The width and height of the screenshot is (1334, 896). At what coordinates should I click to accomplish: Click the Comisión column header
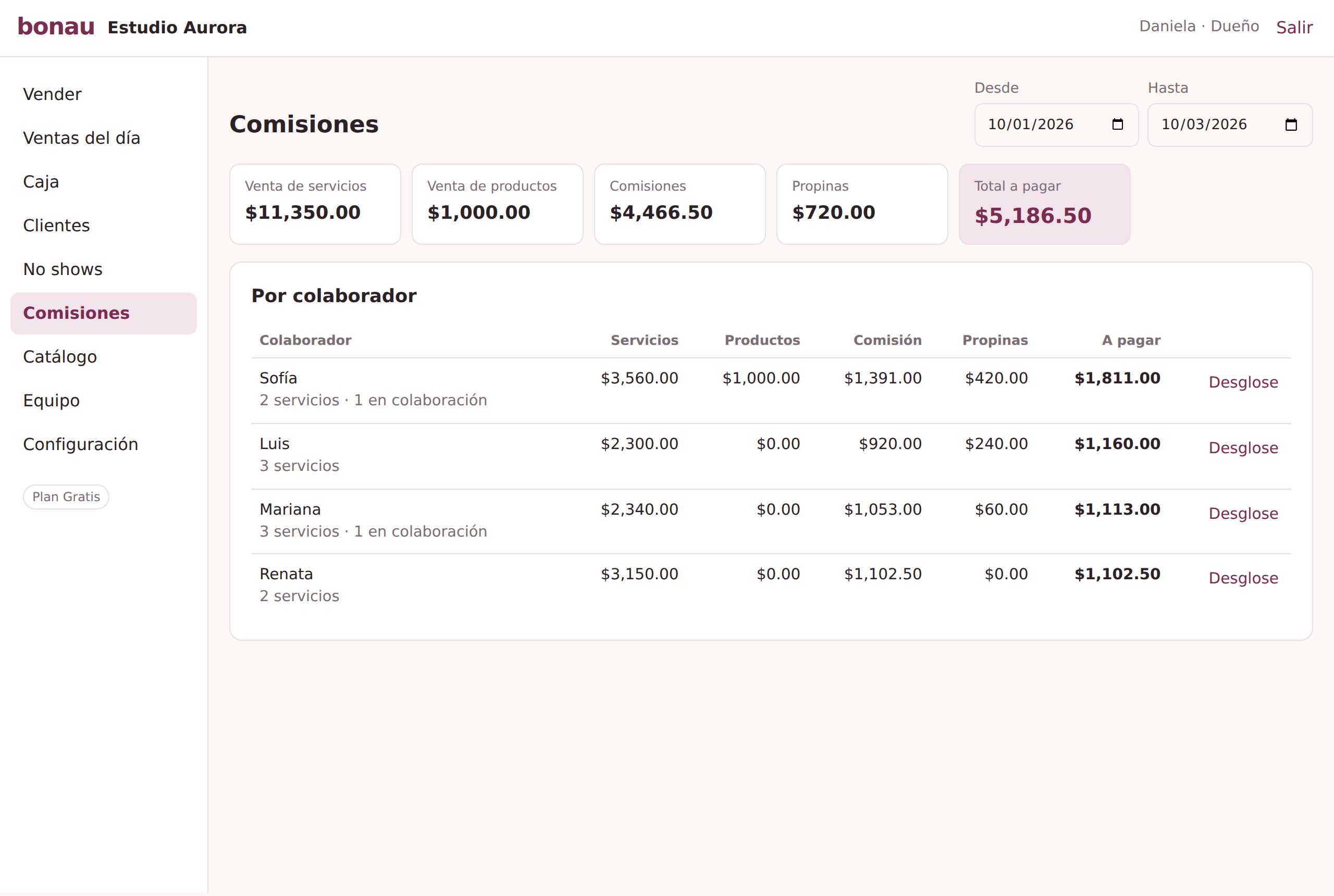pos(887,341)
